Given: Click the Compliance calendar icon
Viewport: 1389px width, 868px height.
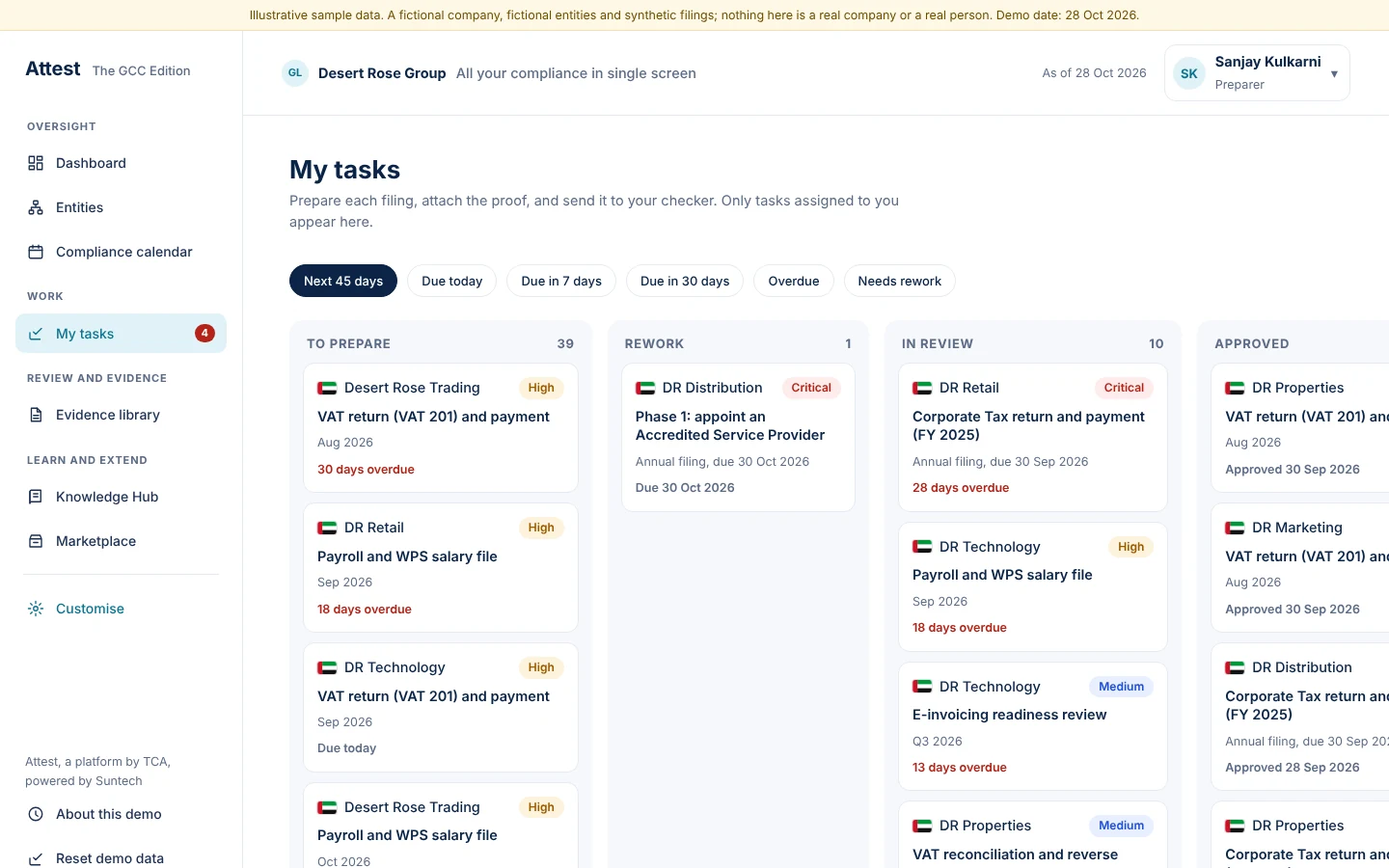Looking at the screenshot, I should tap(36, 252).
